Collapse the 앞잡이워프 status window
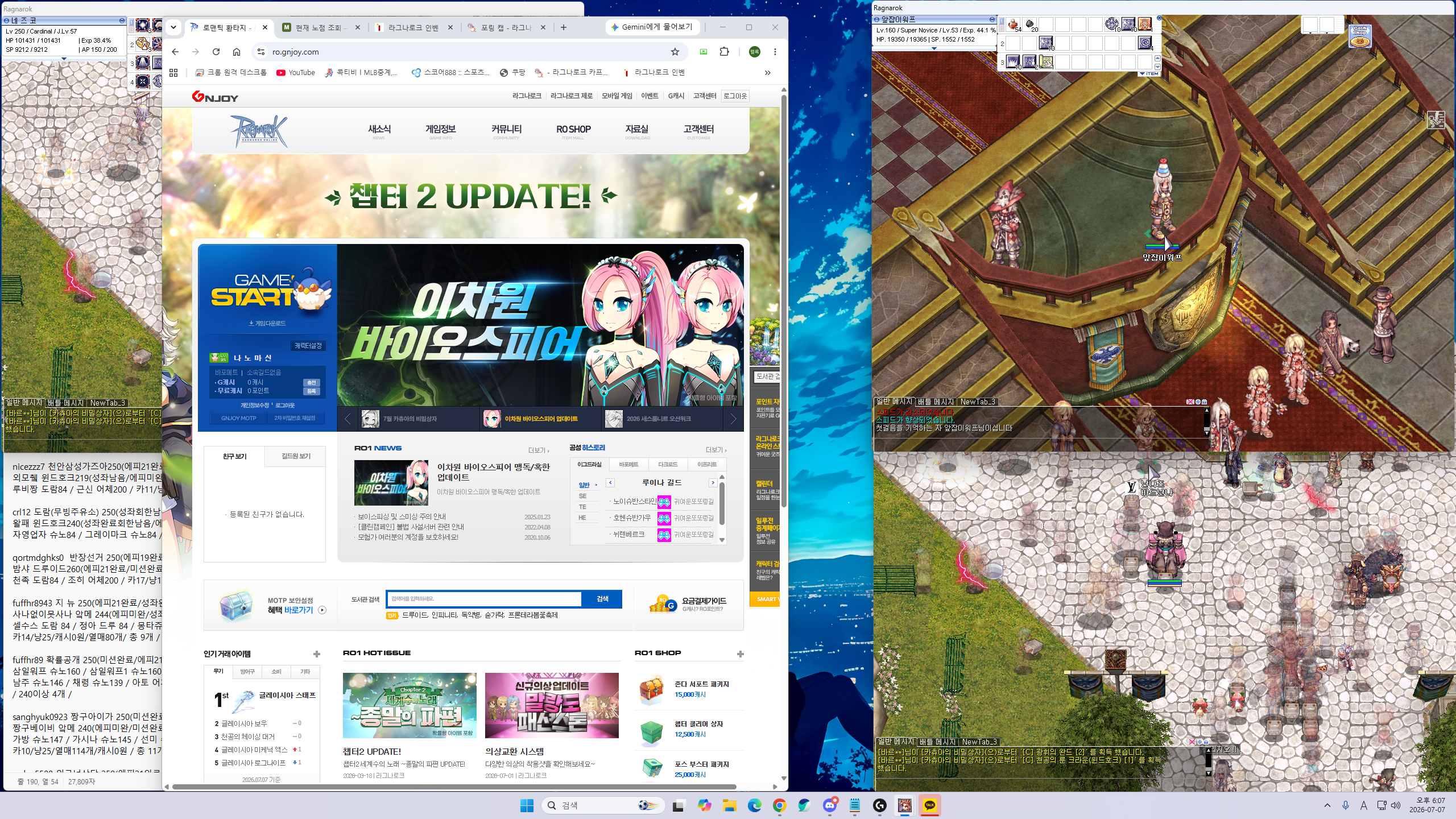Viewport: 1456px width, 819px height. (992, 19)
